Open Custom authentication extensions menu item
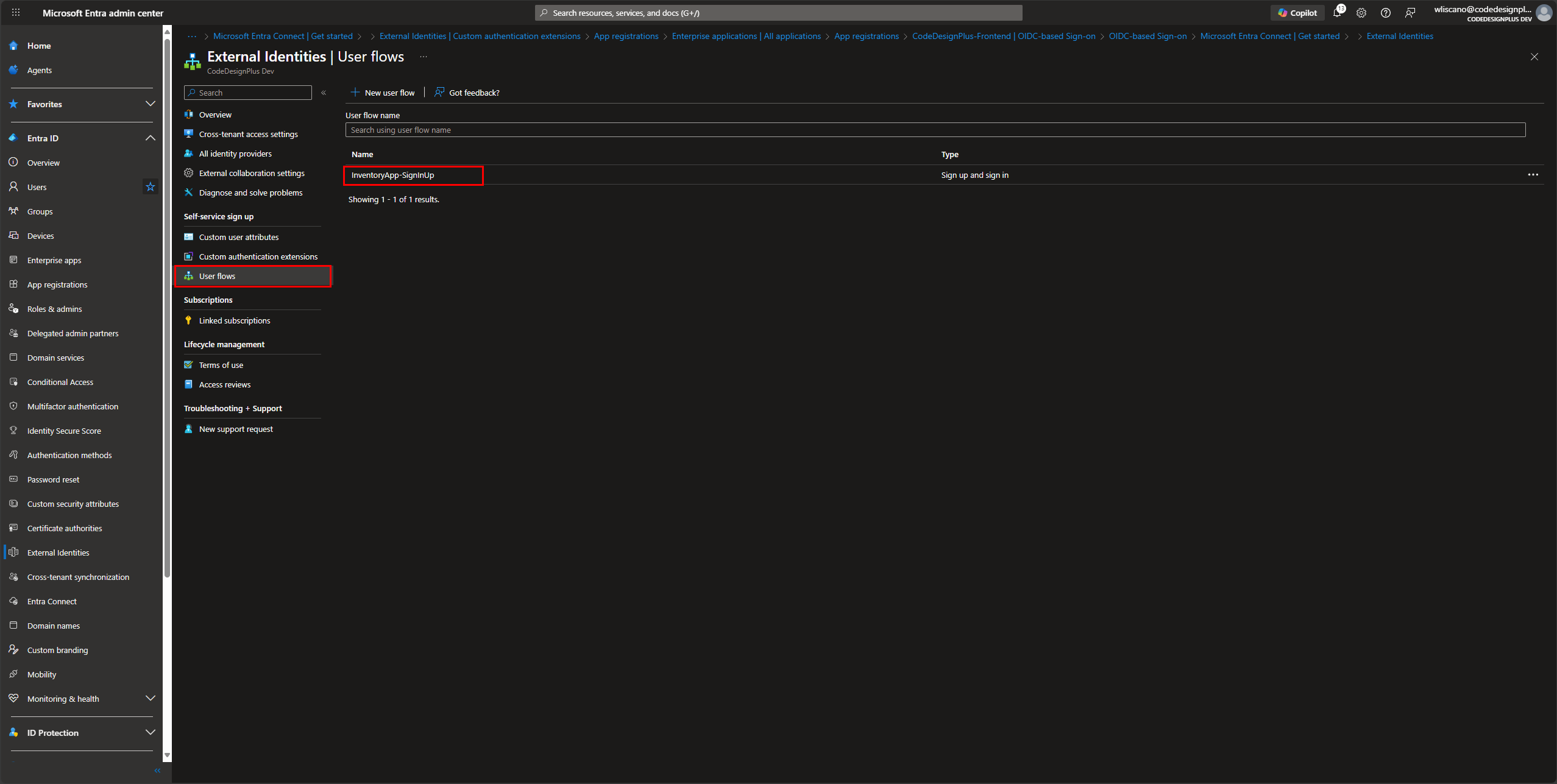The image size is (1557, 784). click(258, 256)
